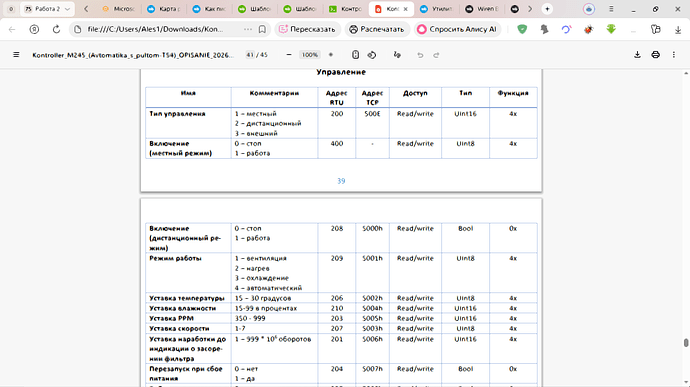This screenshot has height=387, width=690.
Task: Open PDF viewer more options menu
Action: point(674,55)
